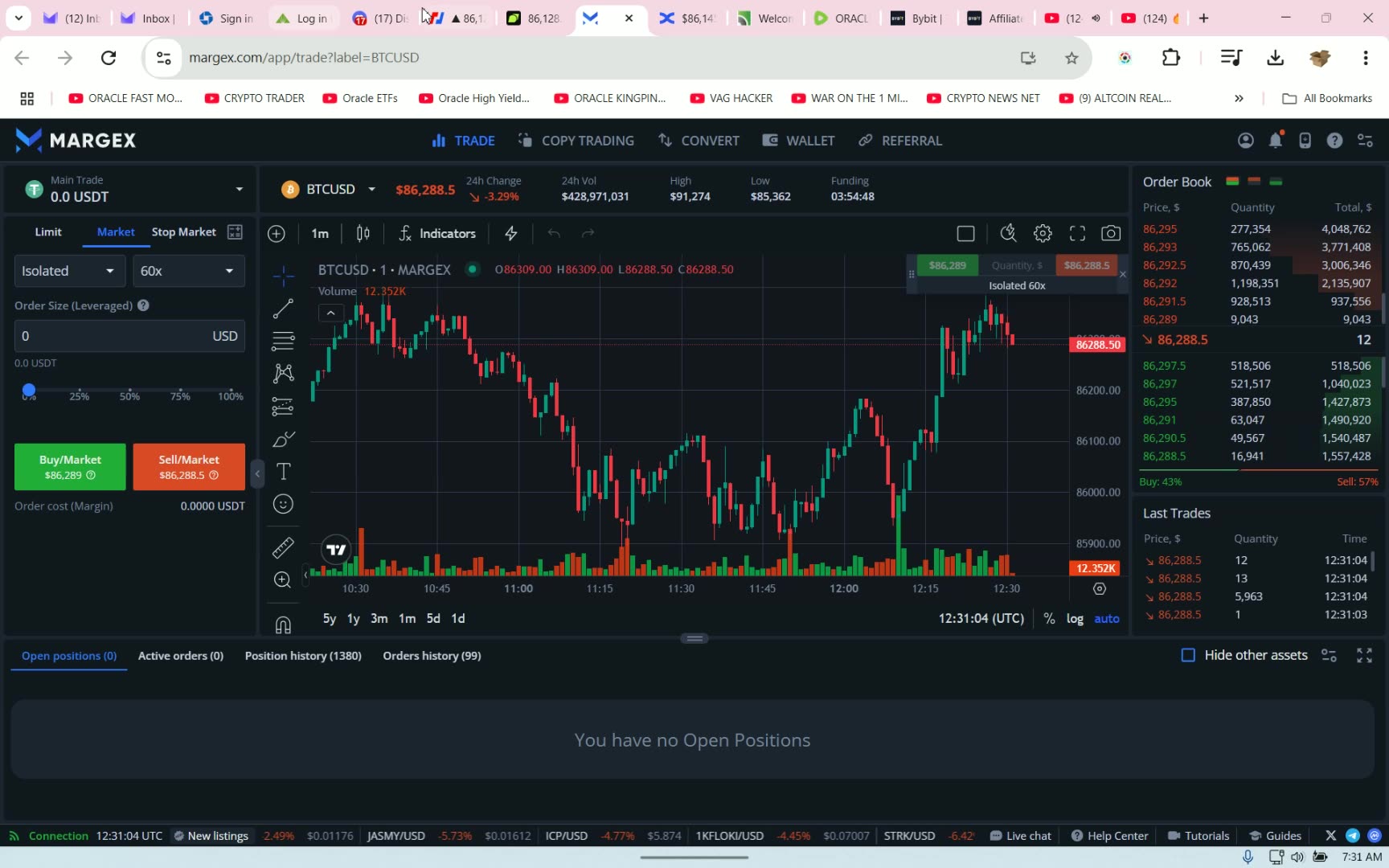Open chart settings gear
Screen dimensions: 1389x868
tap(1043, 234)
